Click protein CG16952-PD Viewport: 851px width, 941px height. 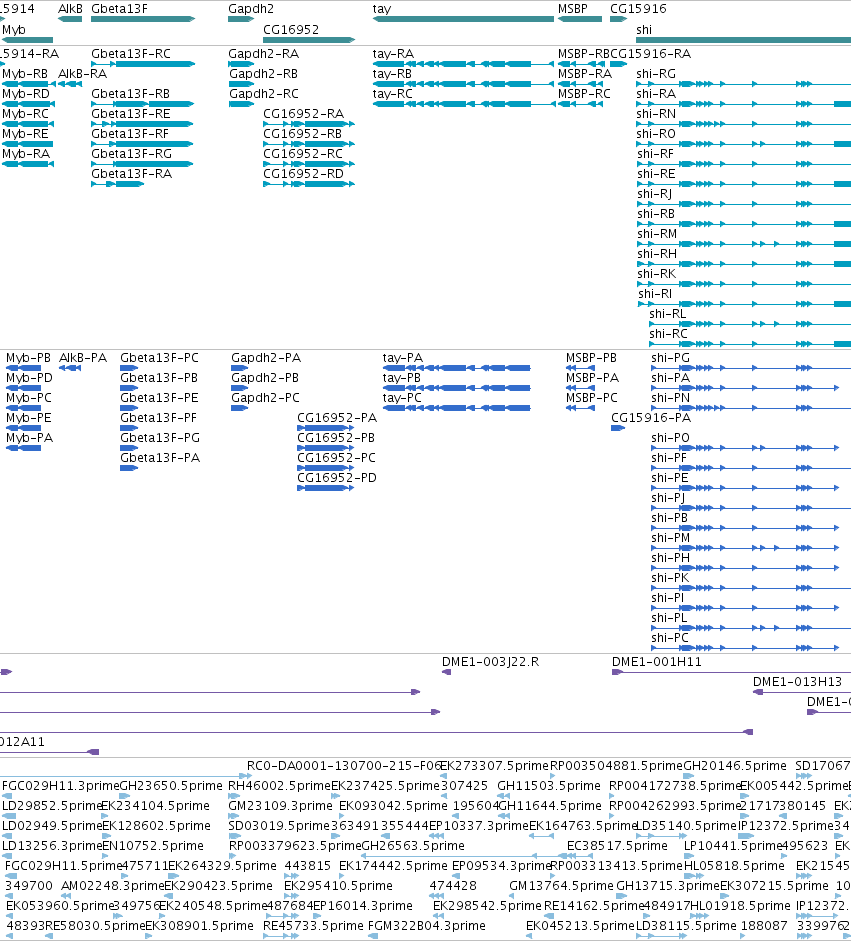tap(325, 488)
